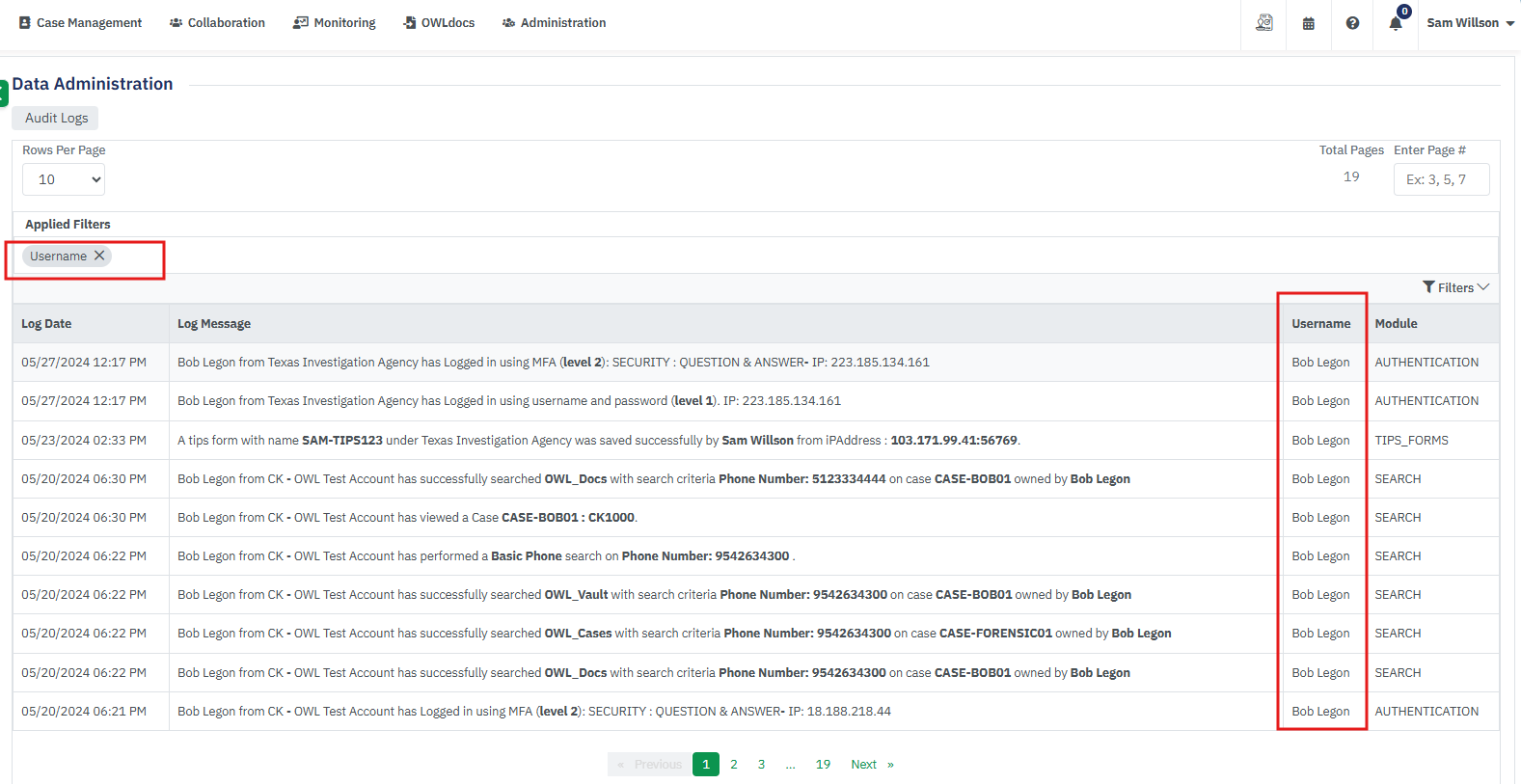
Task: Click the log message with IP 18.188.218.44
Action: (x=534, y=712)
